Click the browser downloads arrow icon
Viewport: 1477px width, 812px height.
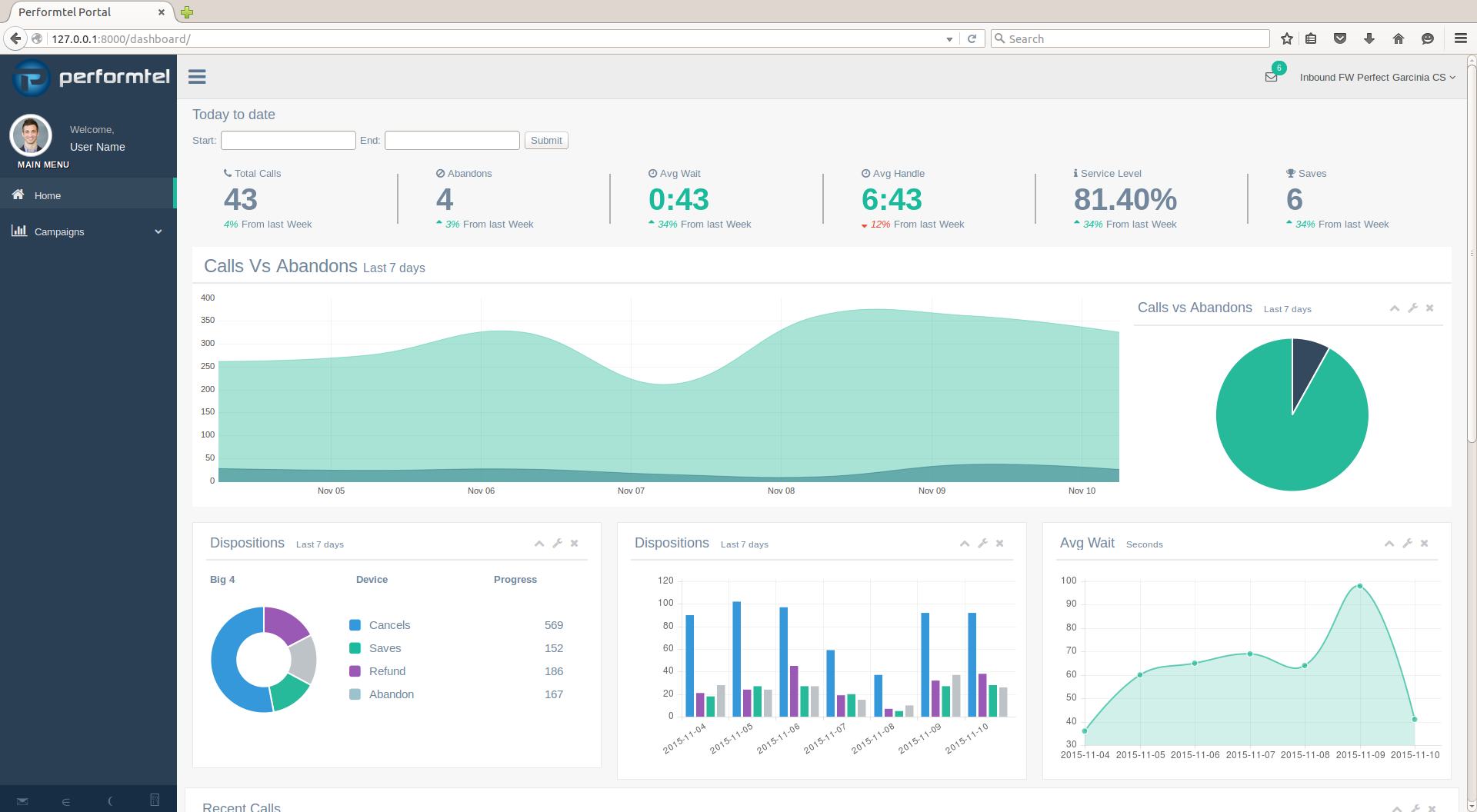pyautogui.click(x=1369, y=38)
